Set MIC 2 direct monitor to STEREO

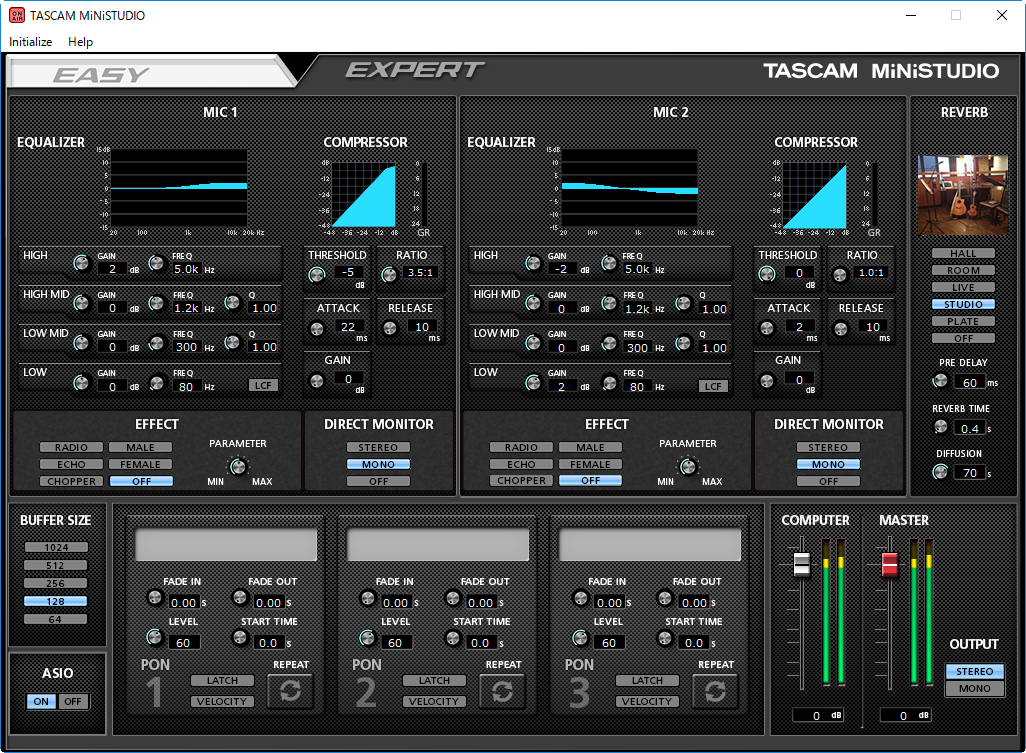[828, 447]
